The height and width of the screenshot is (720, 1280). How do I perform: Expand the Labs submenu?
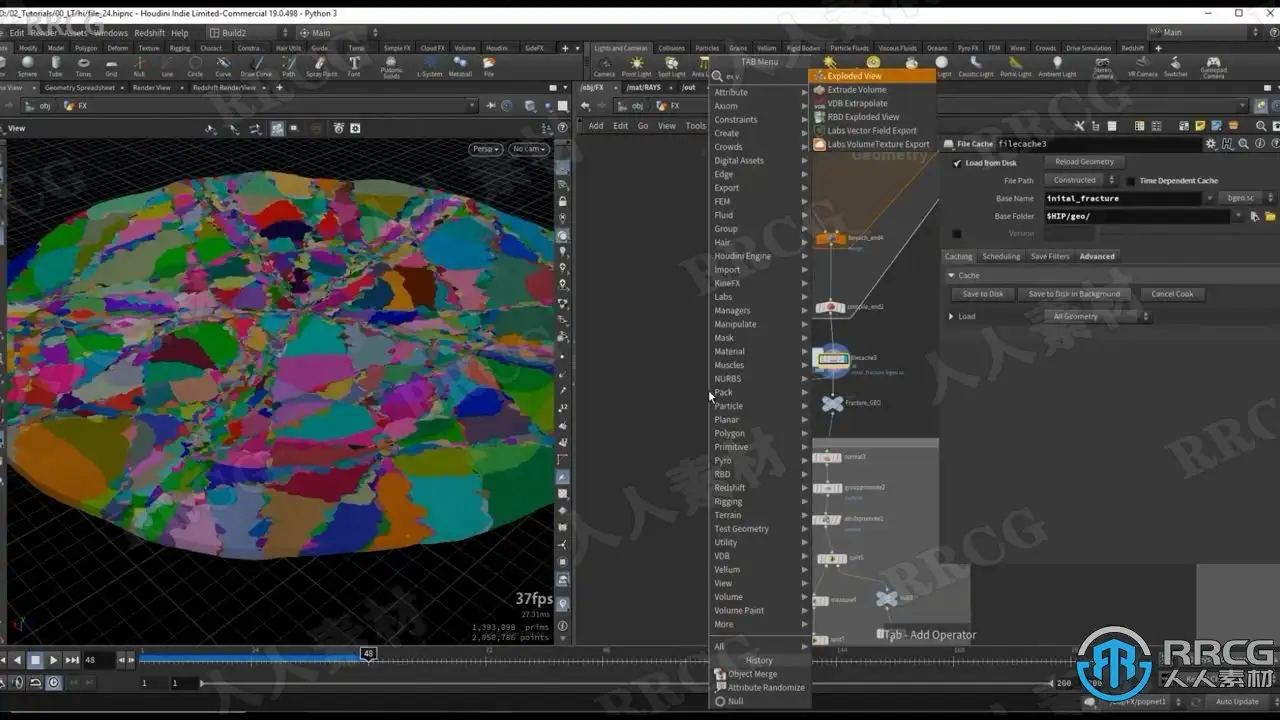759,297
